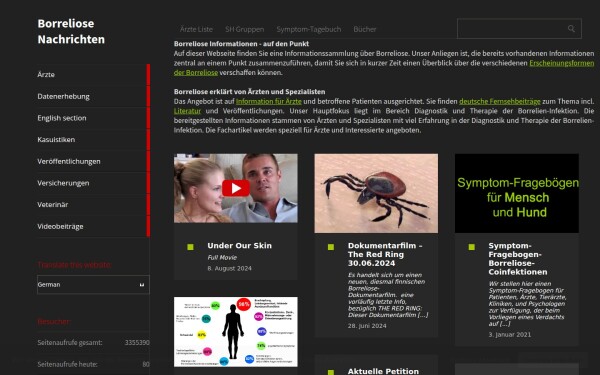Open Ärzte Liste in the top menu
600x375 pixels.
coord(196,29)
